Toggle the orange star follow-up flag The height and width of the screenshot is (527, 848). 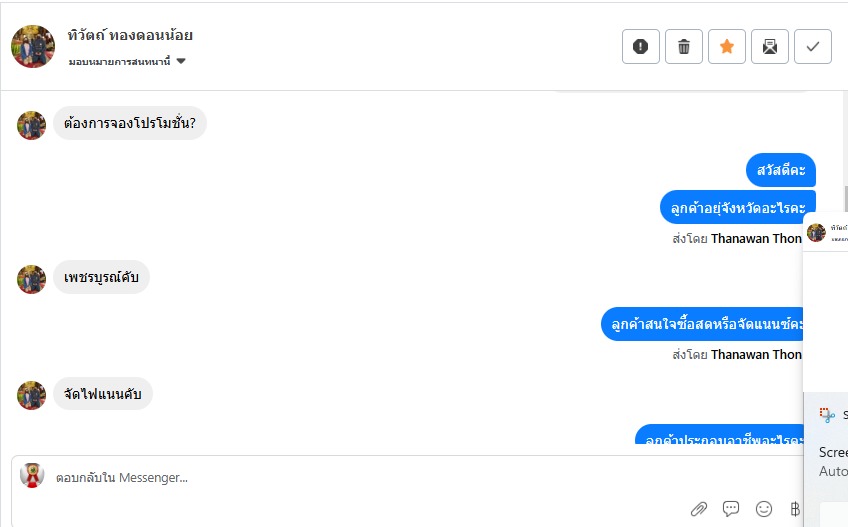[727, 47]
